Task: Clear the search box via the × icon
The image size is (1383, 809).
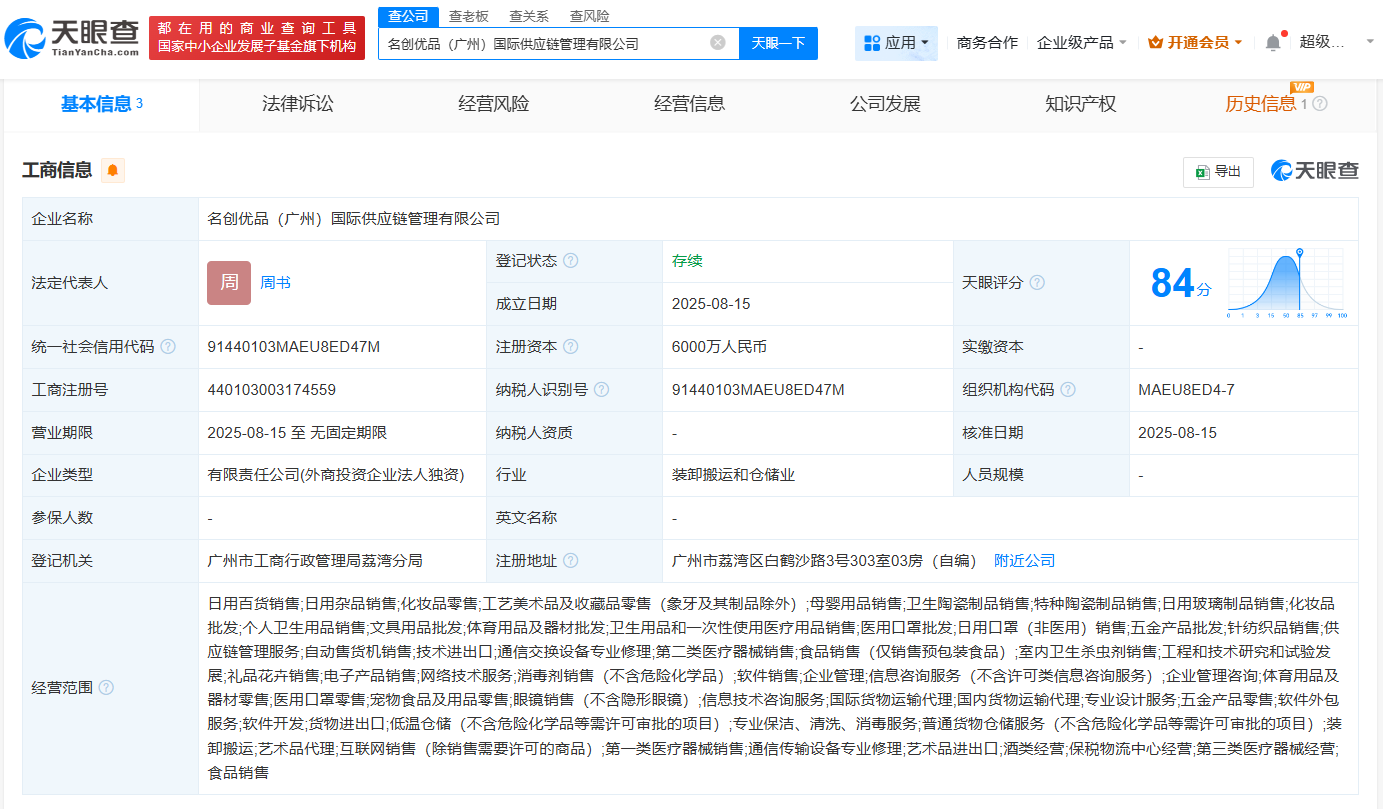Action: coord(716,43)
